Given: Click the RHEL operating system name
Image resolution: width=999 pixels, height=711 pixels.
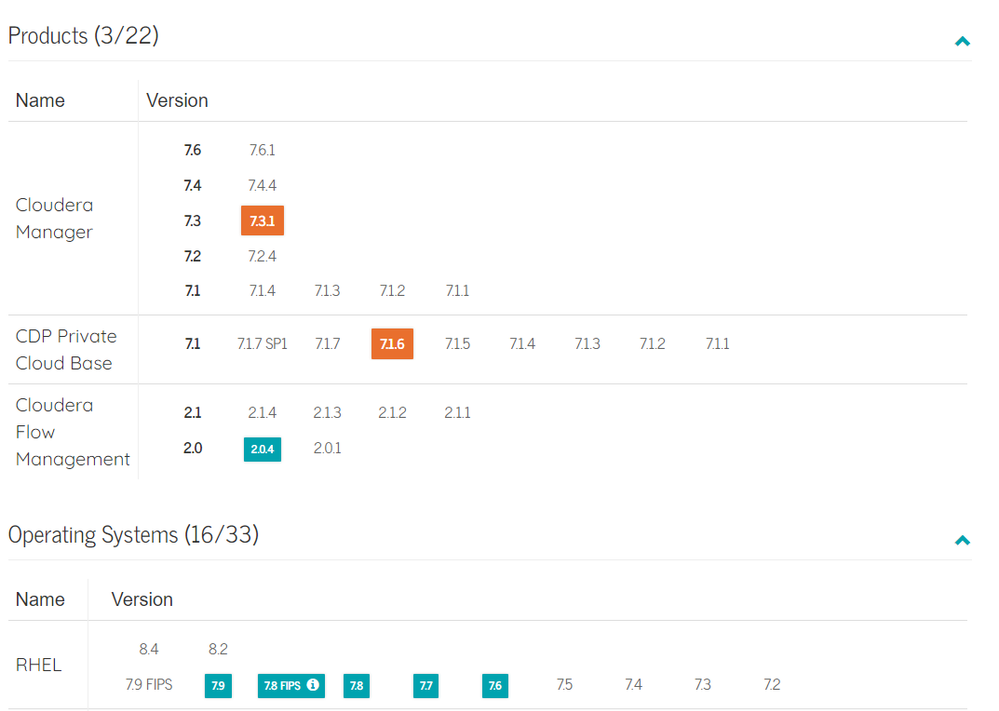Looking at the screenshot, I should point(38,665).
